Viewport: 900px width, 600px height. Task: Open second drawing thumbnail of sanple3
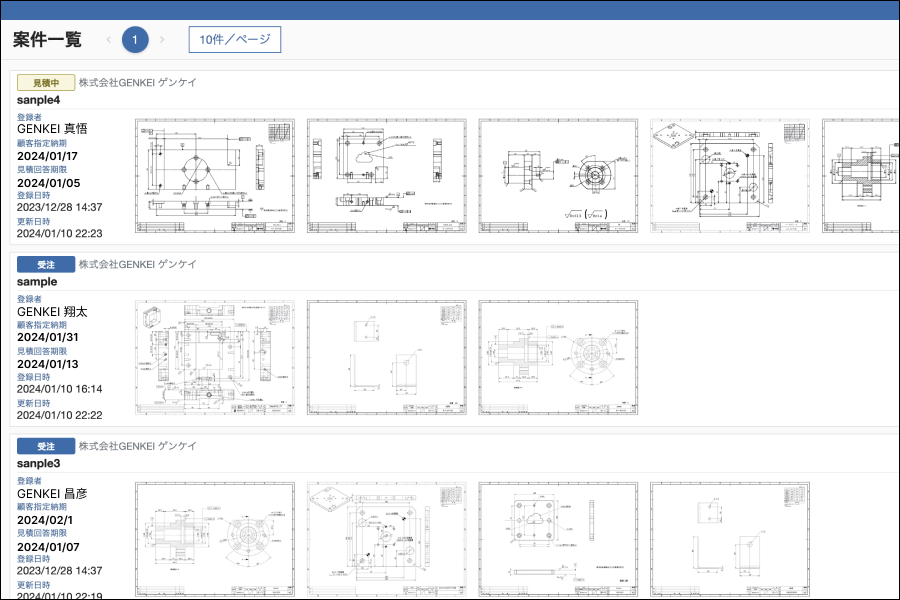[x=386, y=540]
